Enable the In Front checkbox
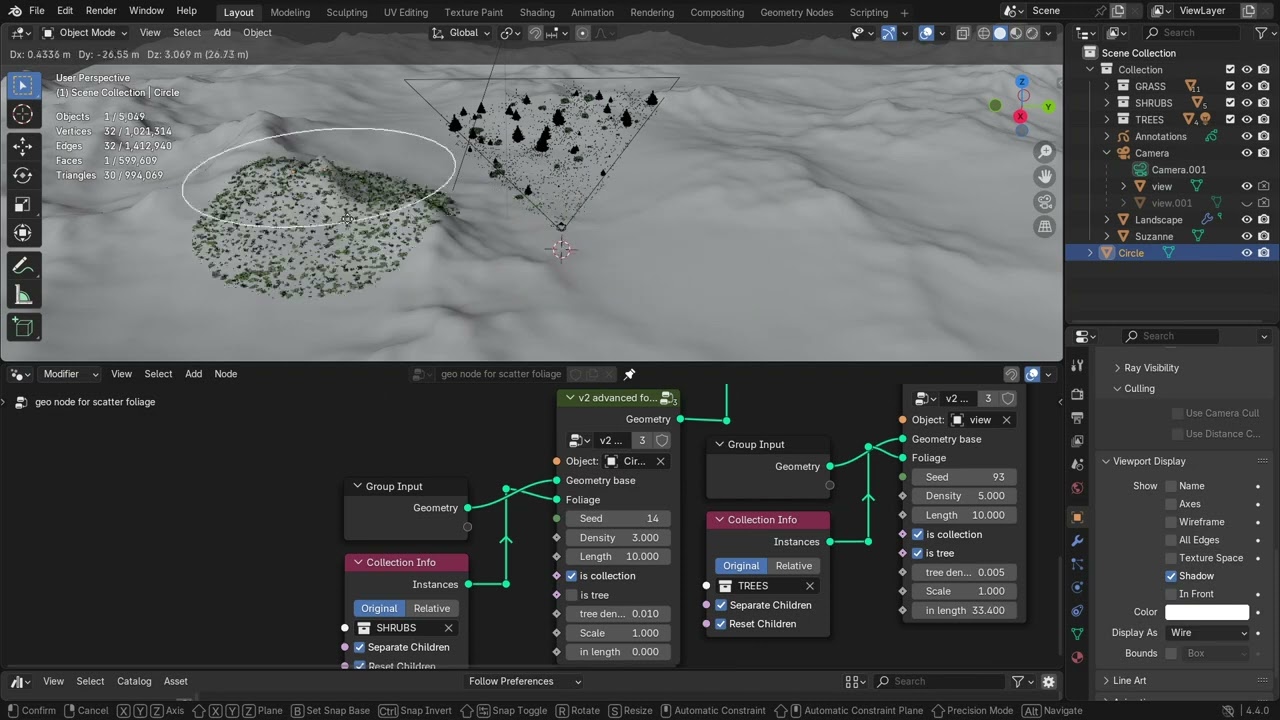The height and width of the screenshot is (720, 1280). 1171,594
